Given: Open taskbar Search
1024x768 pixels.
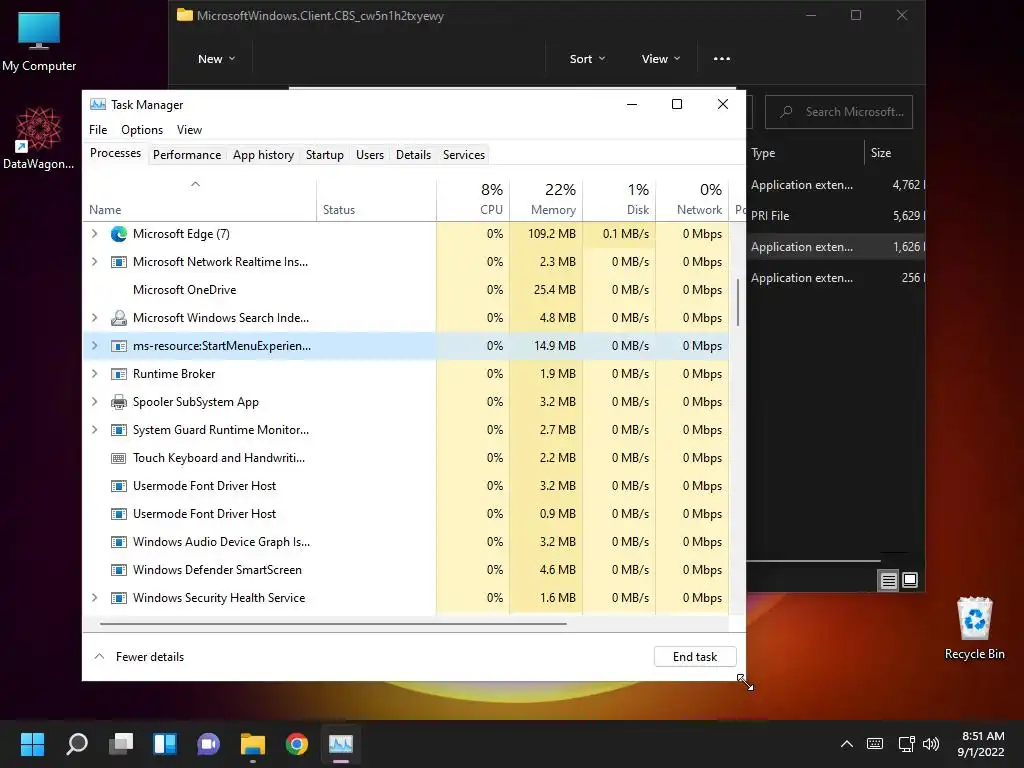Looking at the screenshot, I should click(x=76, y=743).
